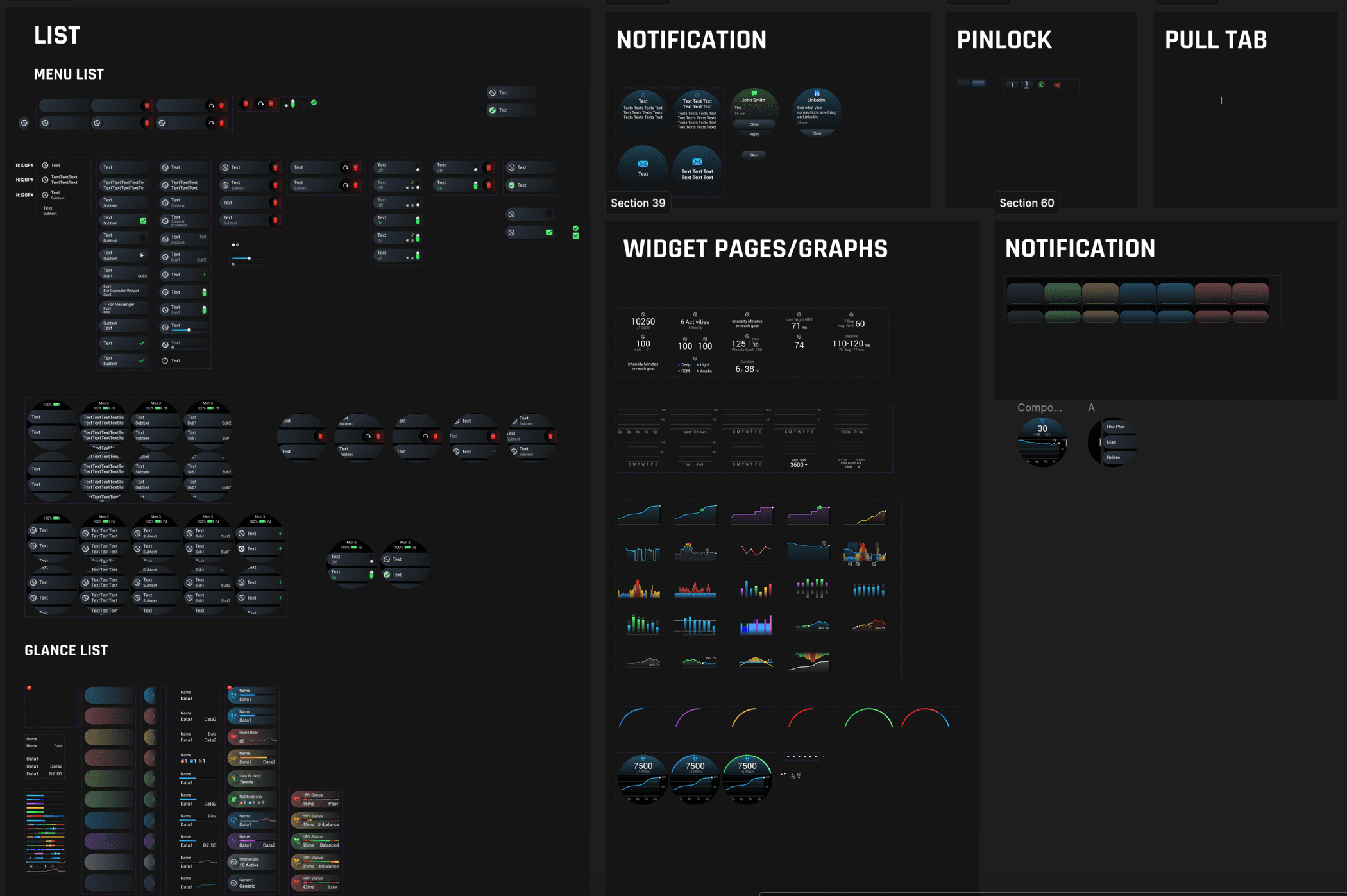1347x896 pixels.
Task: Select the Compo... frame label
Action: click(1039, 407)
